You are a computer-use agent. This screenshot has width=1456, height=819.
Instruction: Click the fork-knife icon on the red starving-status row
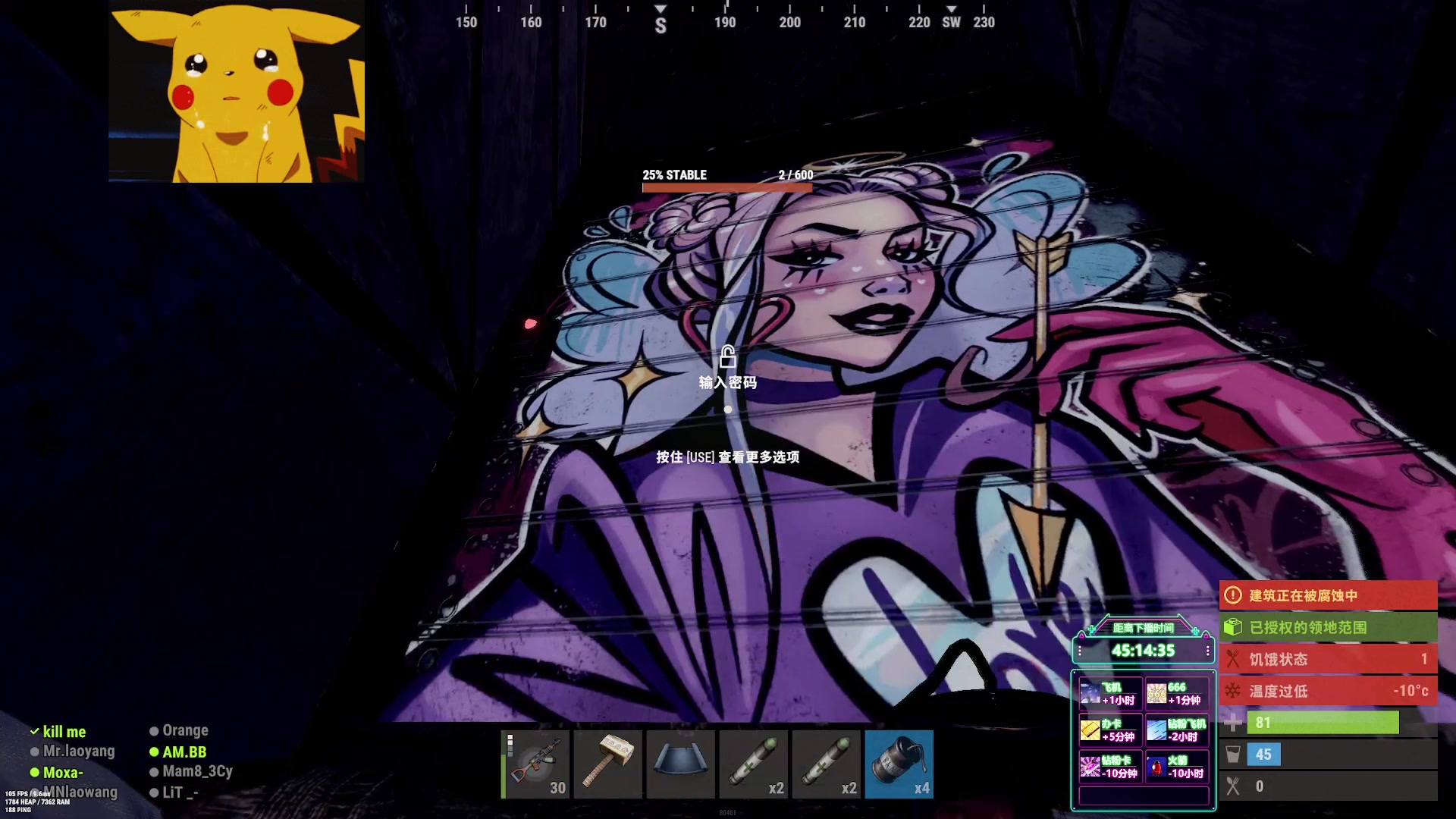tap(1234, 659)
